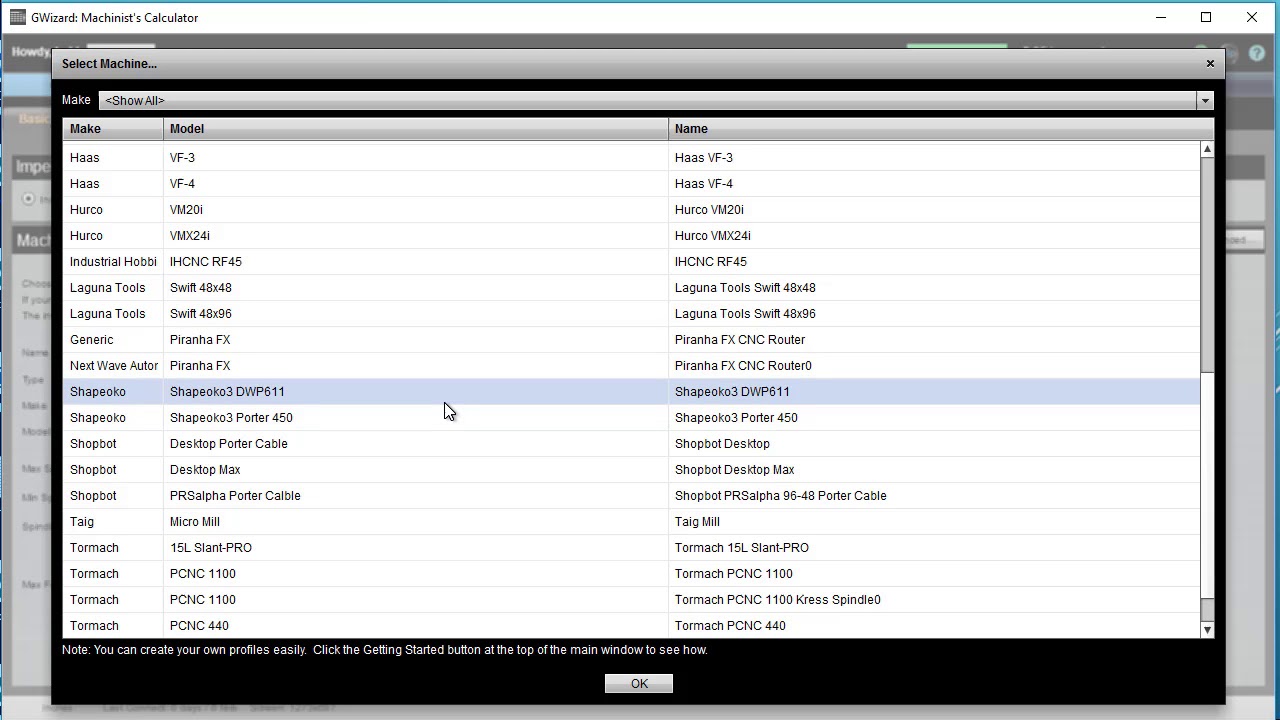Close the GWizard main window
This screenshot has width=1280, height=720.
[x=1252, y=17]
